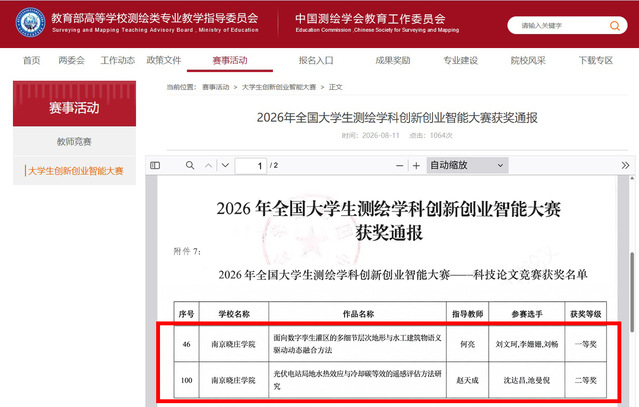Open the 工作动态 nav item
This screenshot has width=639, height=407.
117,60
